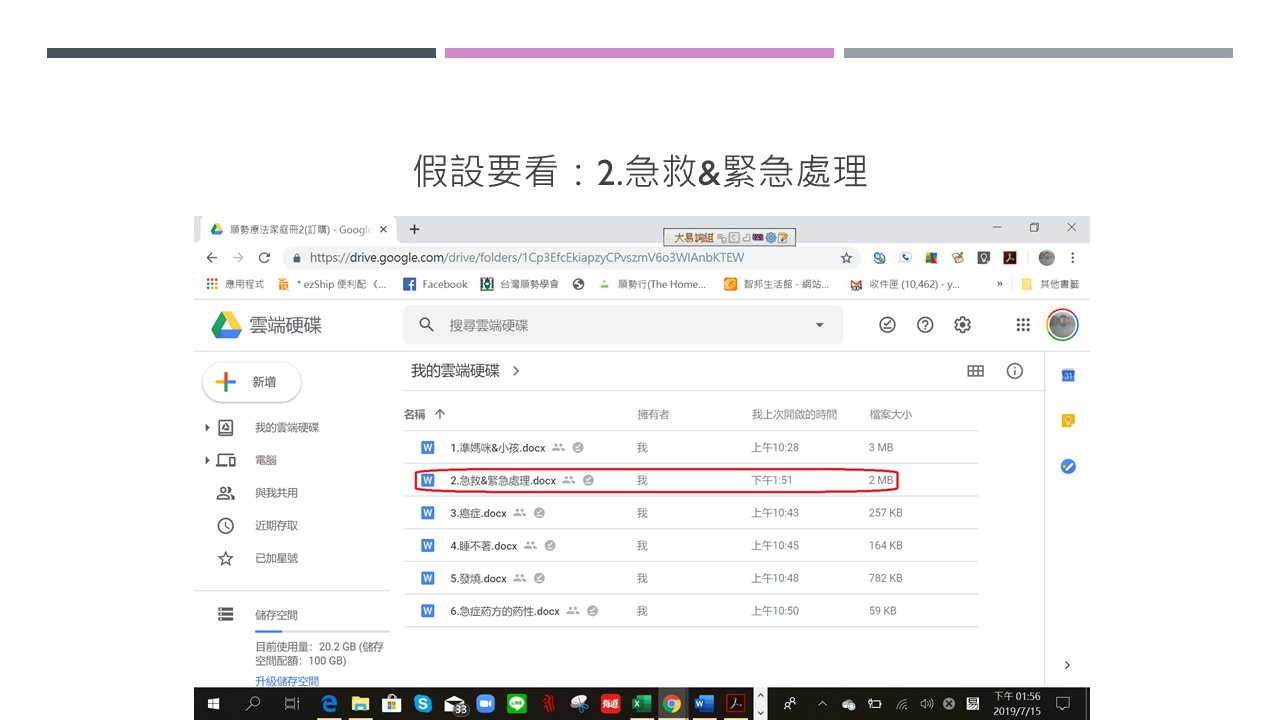Expand 電腦 tree in sidebar
Image resolution: width=1280 pixels, height=720 pixels.
(207, 460)
